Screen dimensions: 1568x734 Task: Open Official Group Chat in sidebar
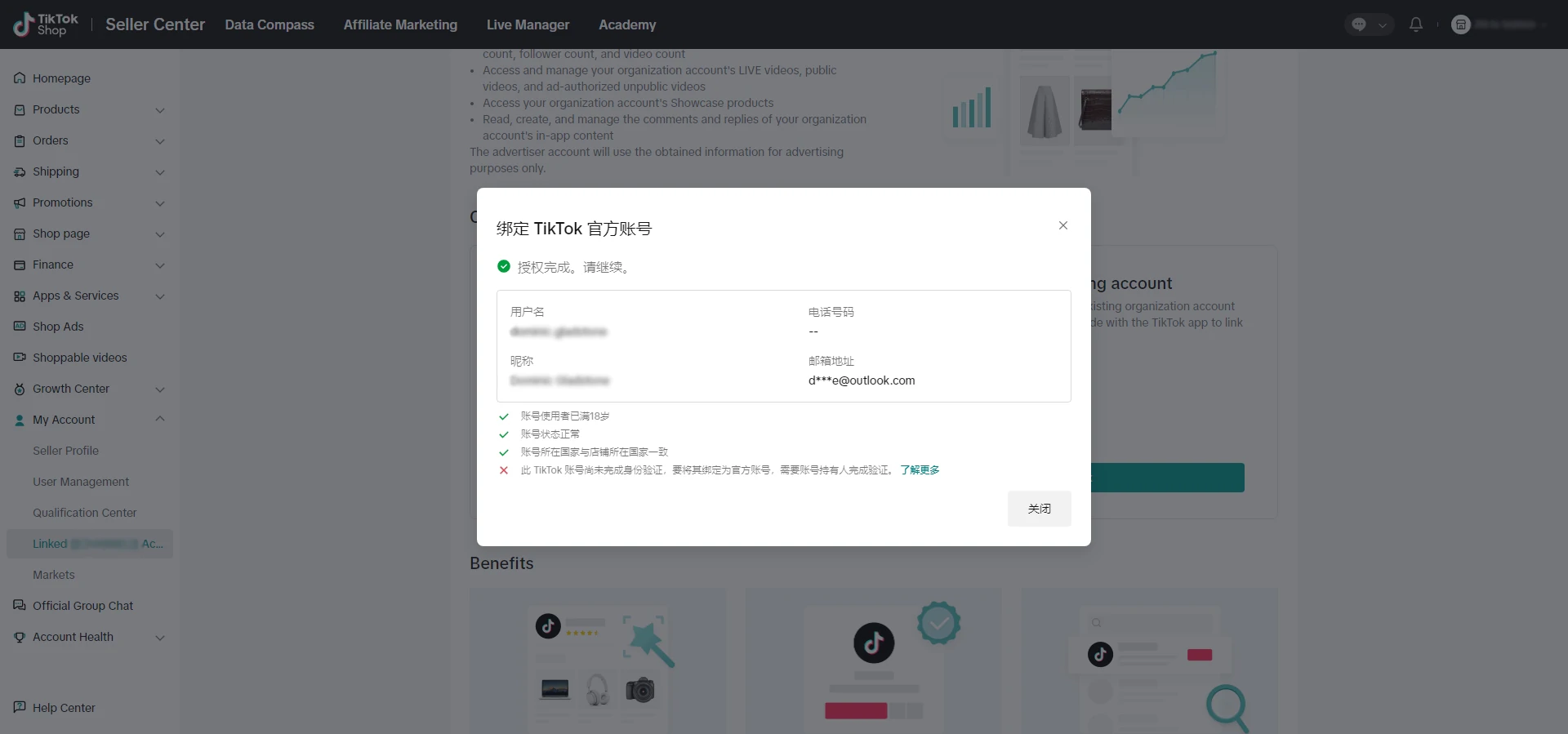(x=82, y=606)
